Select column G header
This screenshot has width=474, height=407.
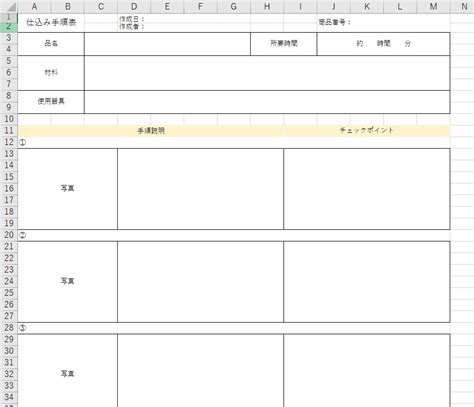[x=234, y=7]
